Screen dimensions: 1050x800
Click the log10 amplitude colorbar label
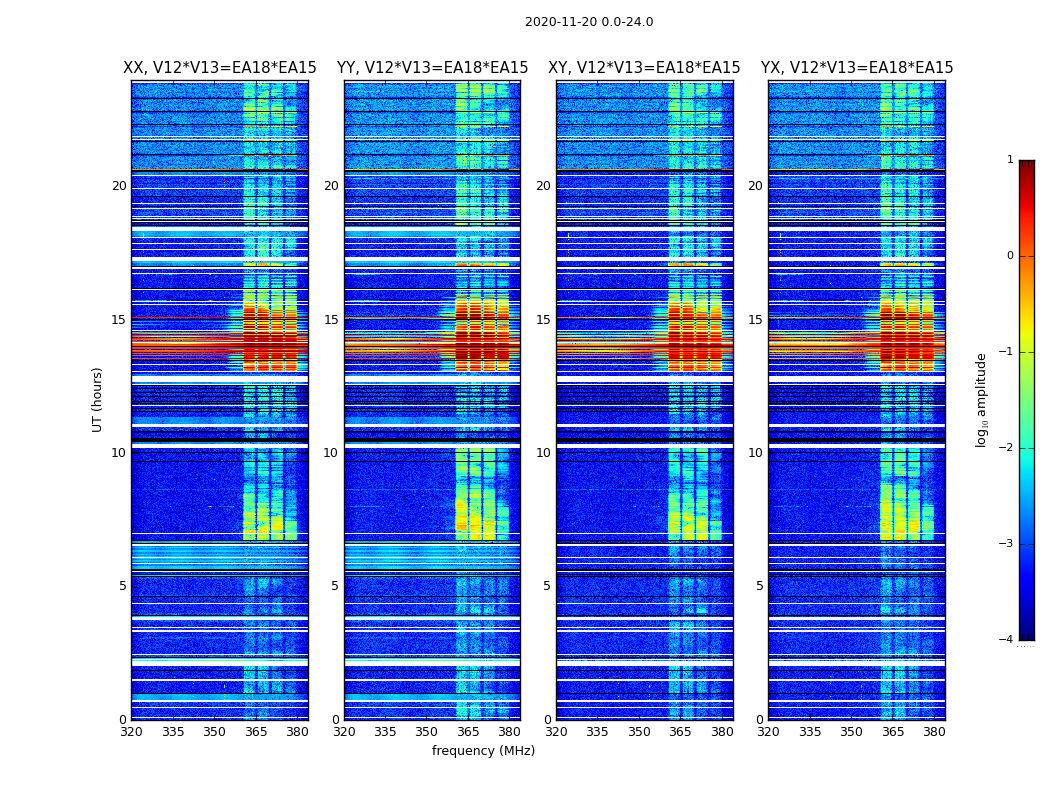[981, 400]
